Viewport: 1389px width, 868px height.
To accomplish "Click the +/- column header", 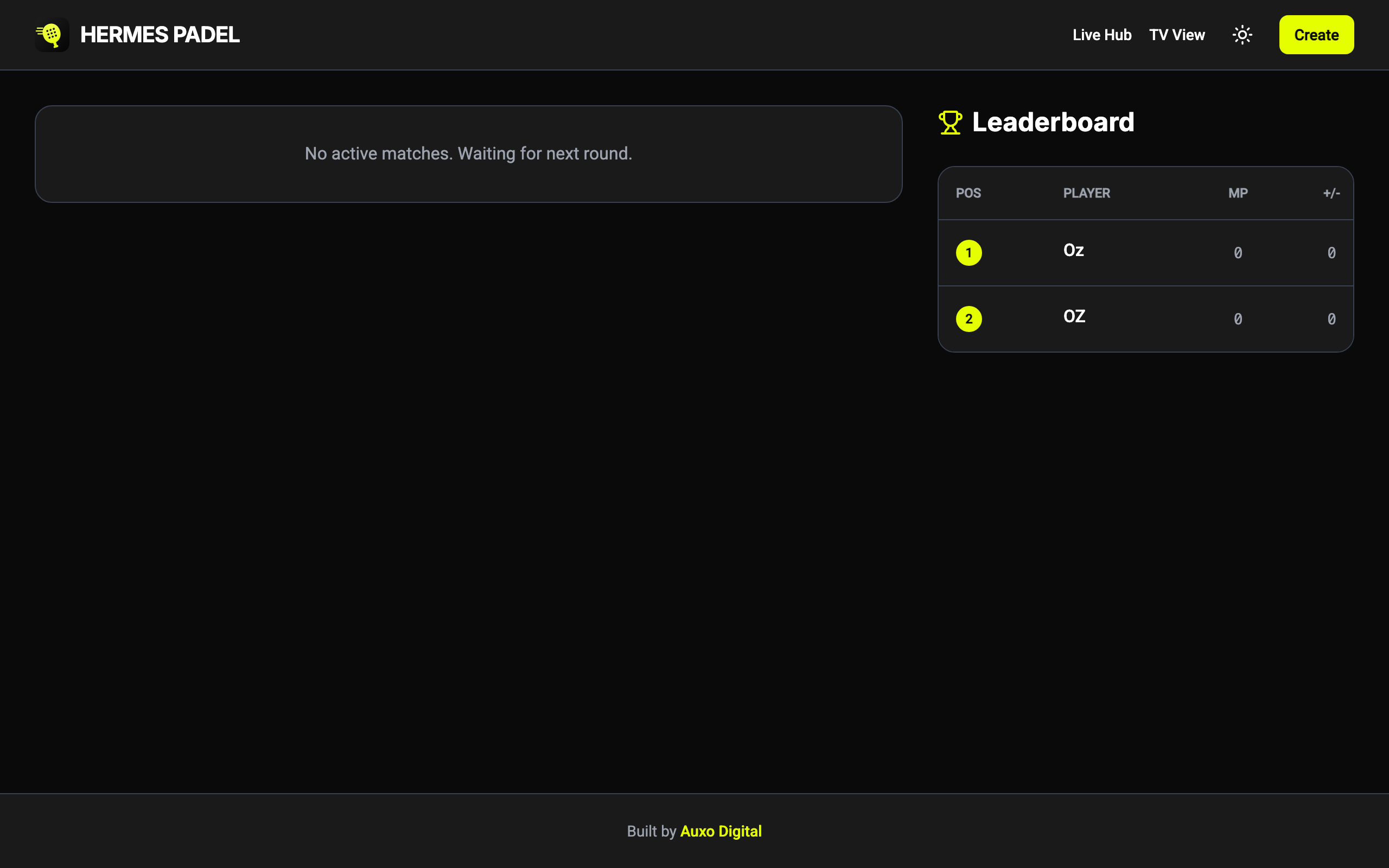I will [1331, 193].
